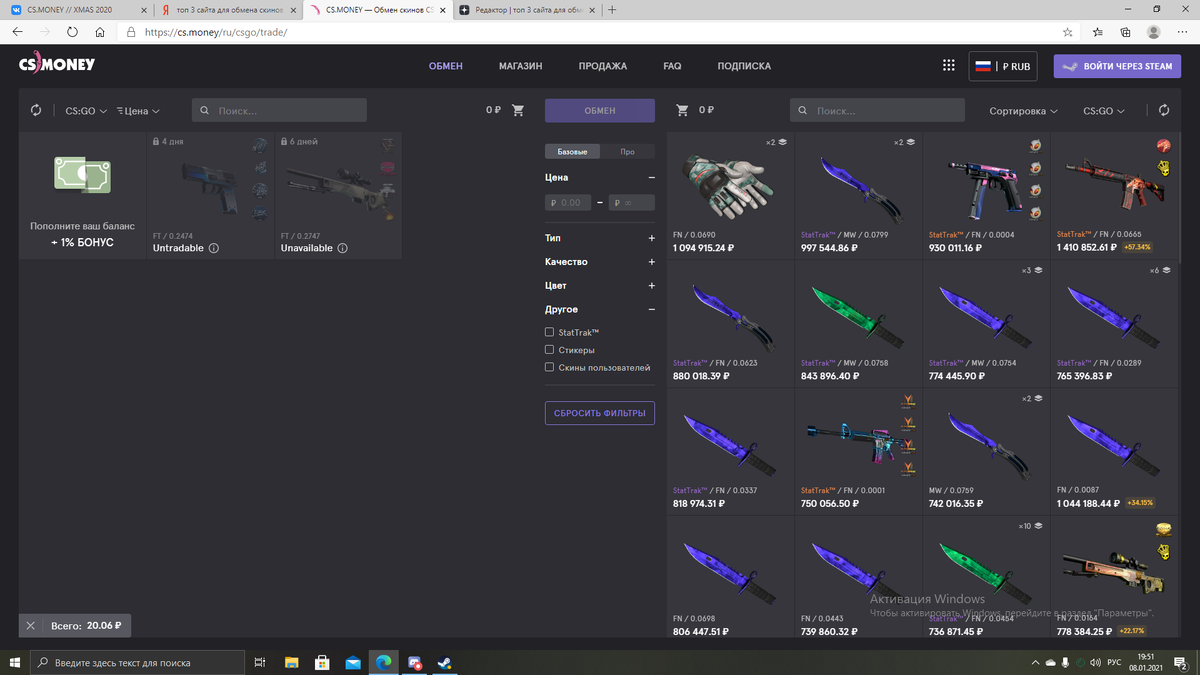This screenshot has width=1200, height=675.
Task: Expand the Цвет filter section
Action: (x=651, y=286)
